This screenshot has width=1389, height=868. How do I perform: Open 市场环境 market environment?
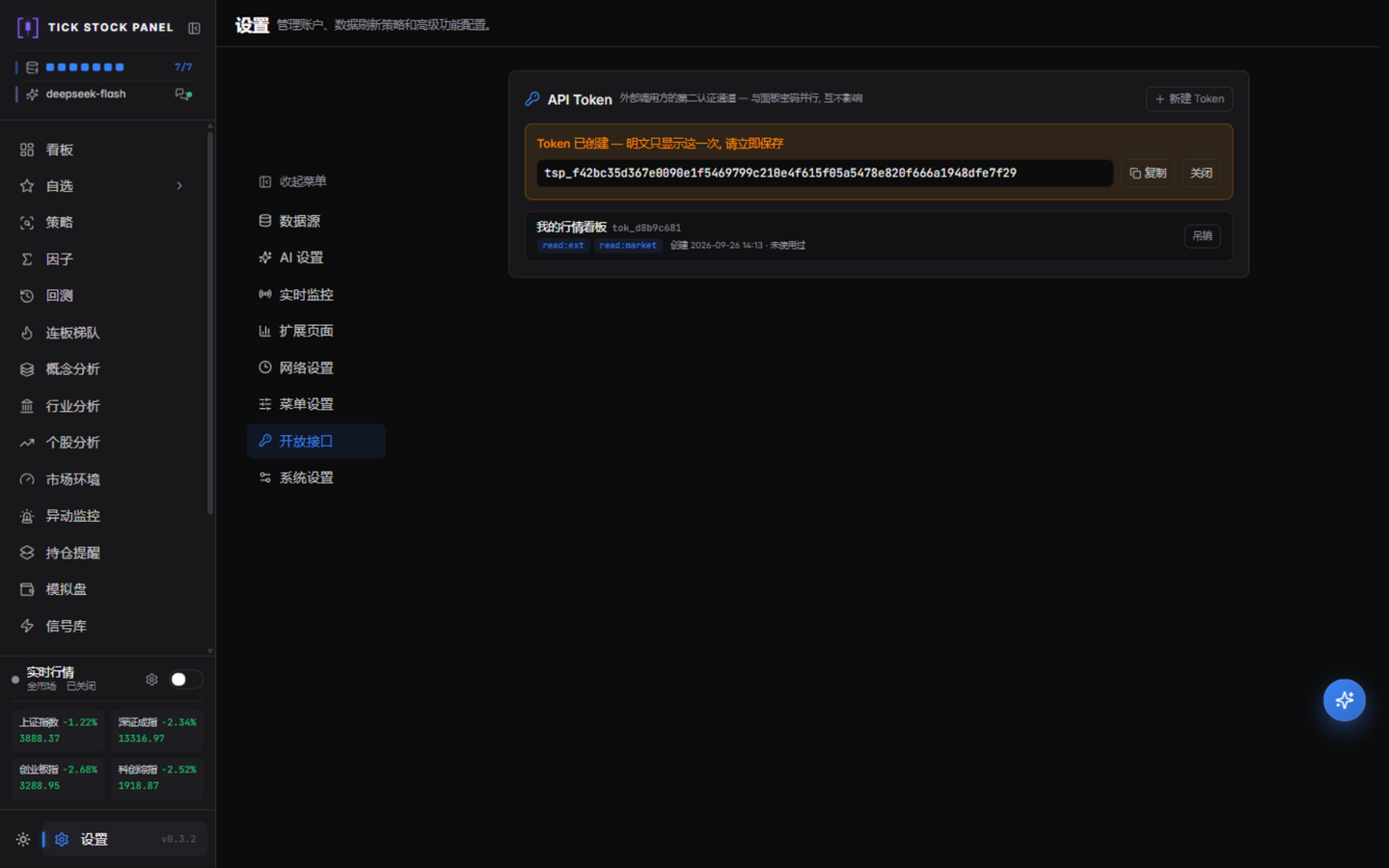tap(103, 479)
